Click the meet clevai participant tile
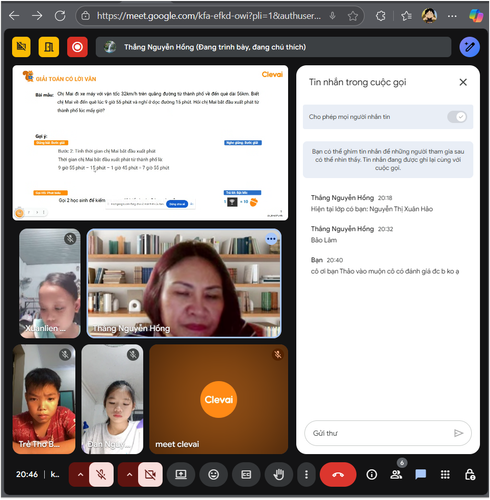The width and height of the screenshot is (490, 500). pyautogui.click(x=219, y=399)
